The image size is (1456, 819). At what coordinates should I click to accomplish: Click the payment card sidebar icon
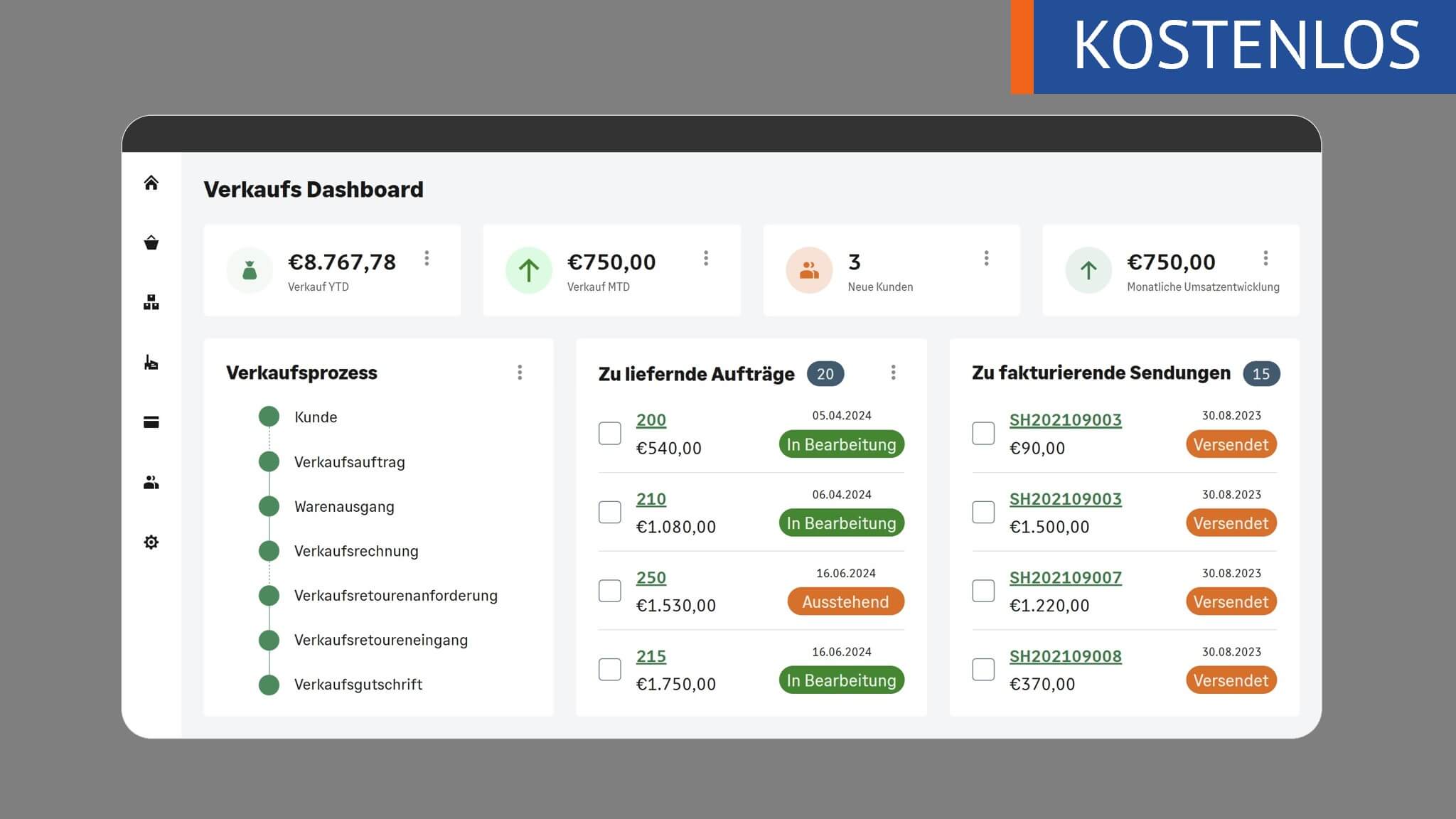[x=151, y=422]
